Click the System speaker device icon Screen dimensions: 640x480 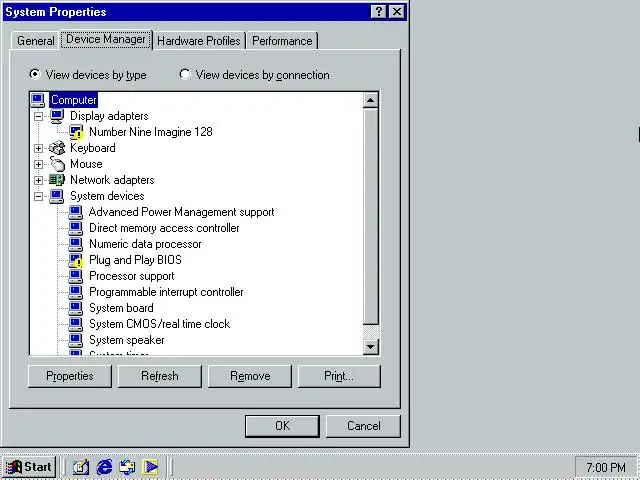tap(76, 340)
